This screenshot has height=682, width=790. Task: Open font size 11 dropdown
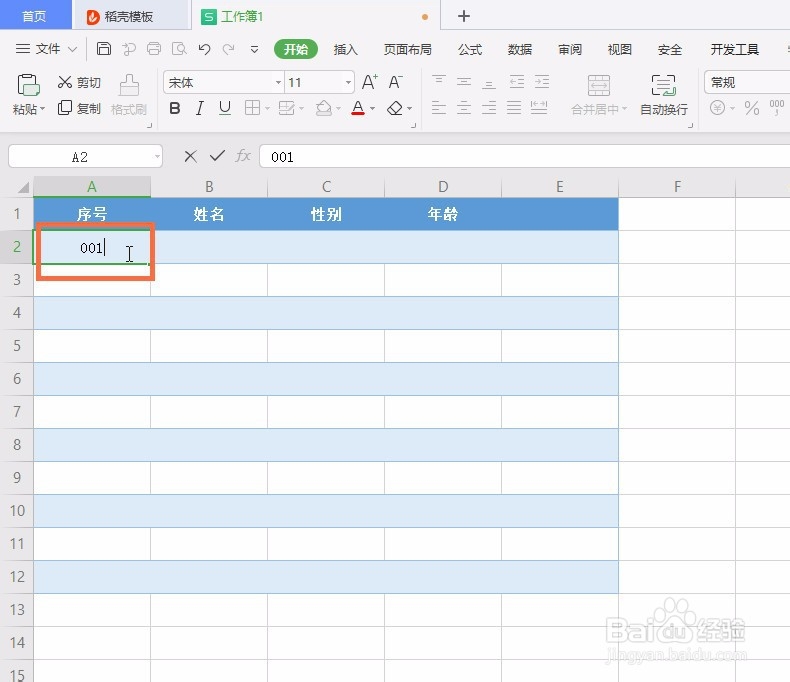click(348, 82)
